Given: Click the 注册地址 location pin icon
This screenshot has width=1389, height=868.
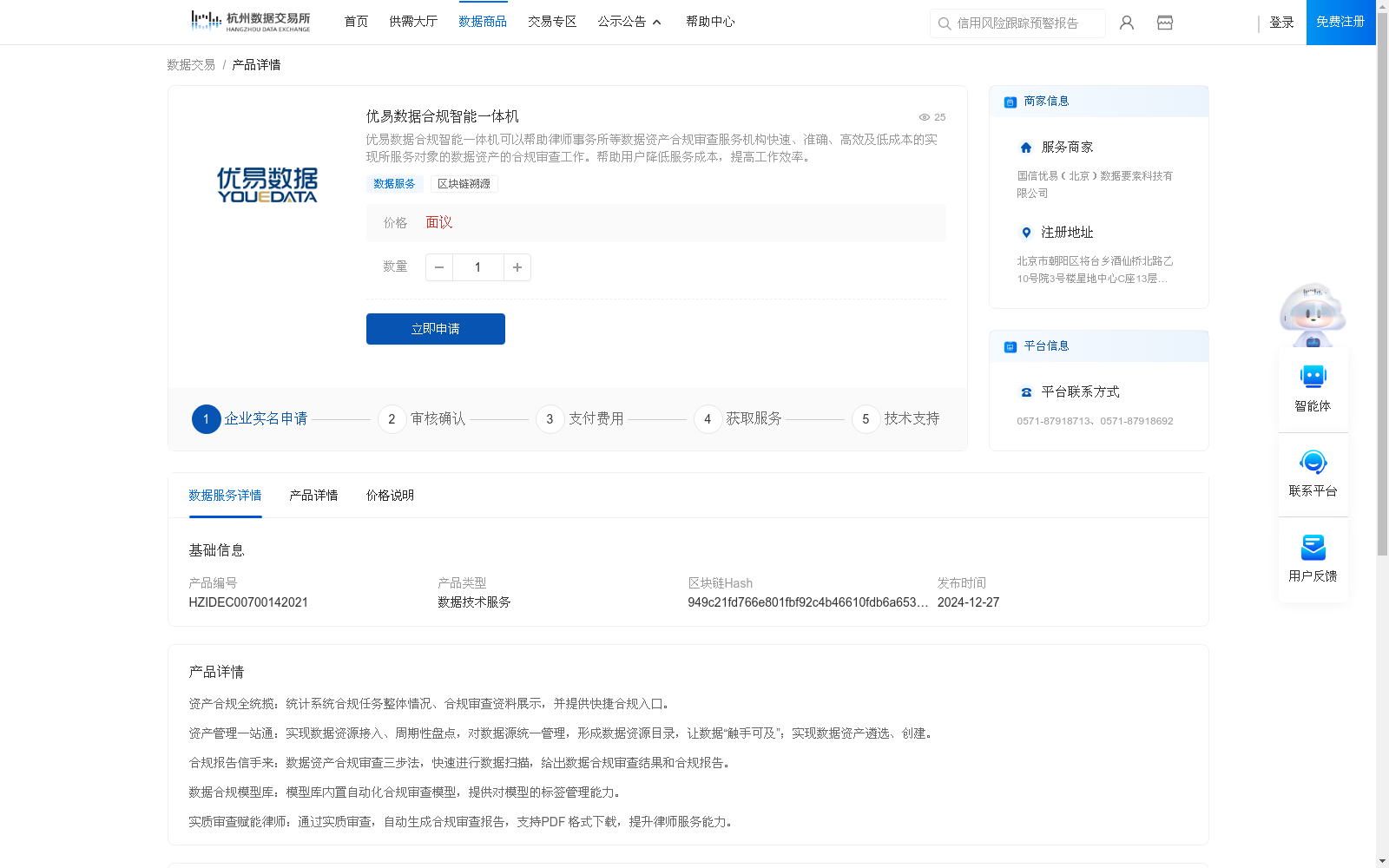Looking at the screenshot, I should [1026, 233].
